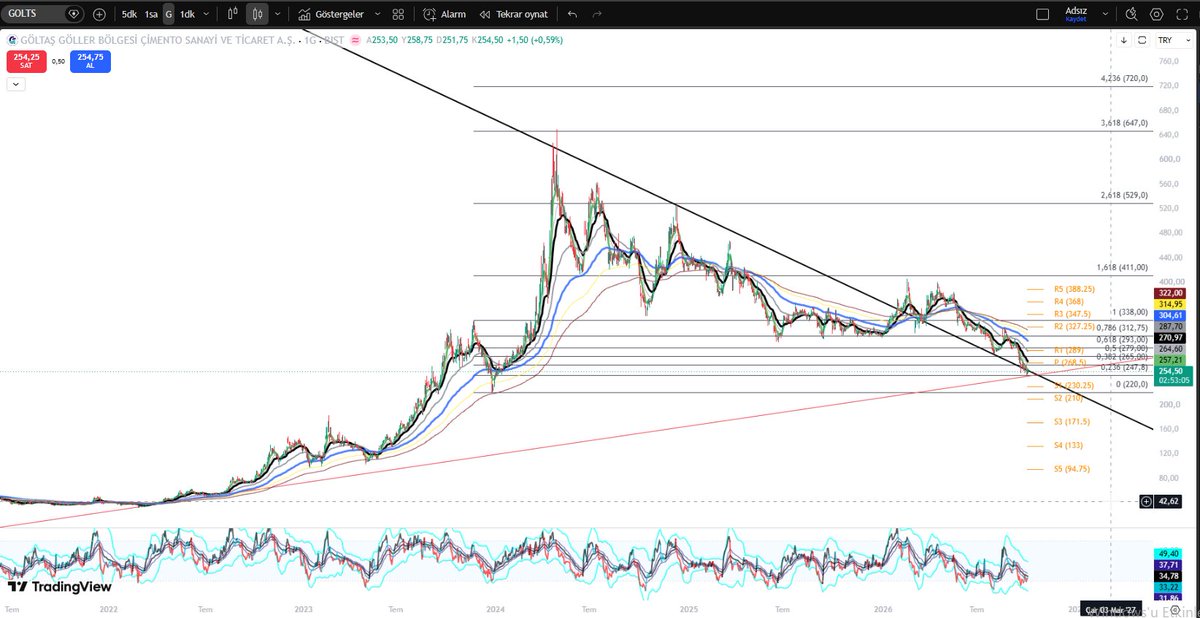Enter fullscreen mode icon
The height and width of the screenshot is (618, 1200).
(x=1181, y=14)
